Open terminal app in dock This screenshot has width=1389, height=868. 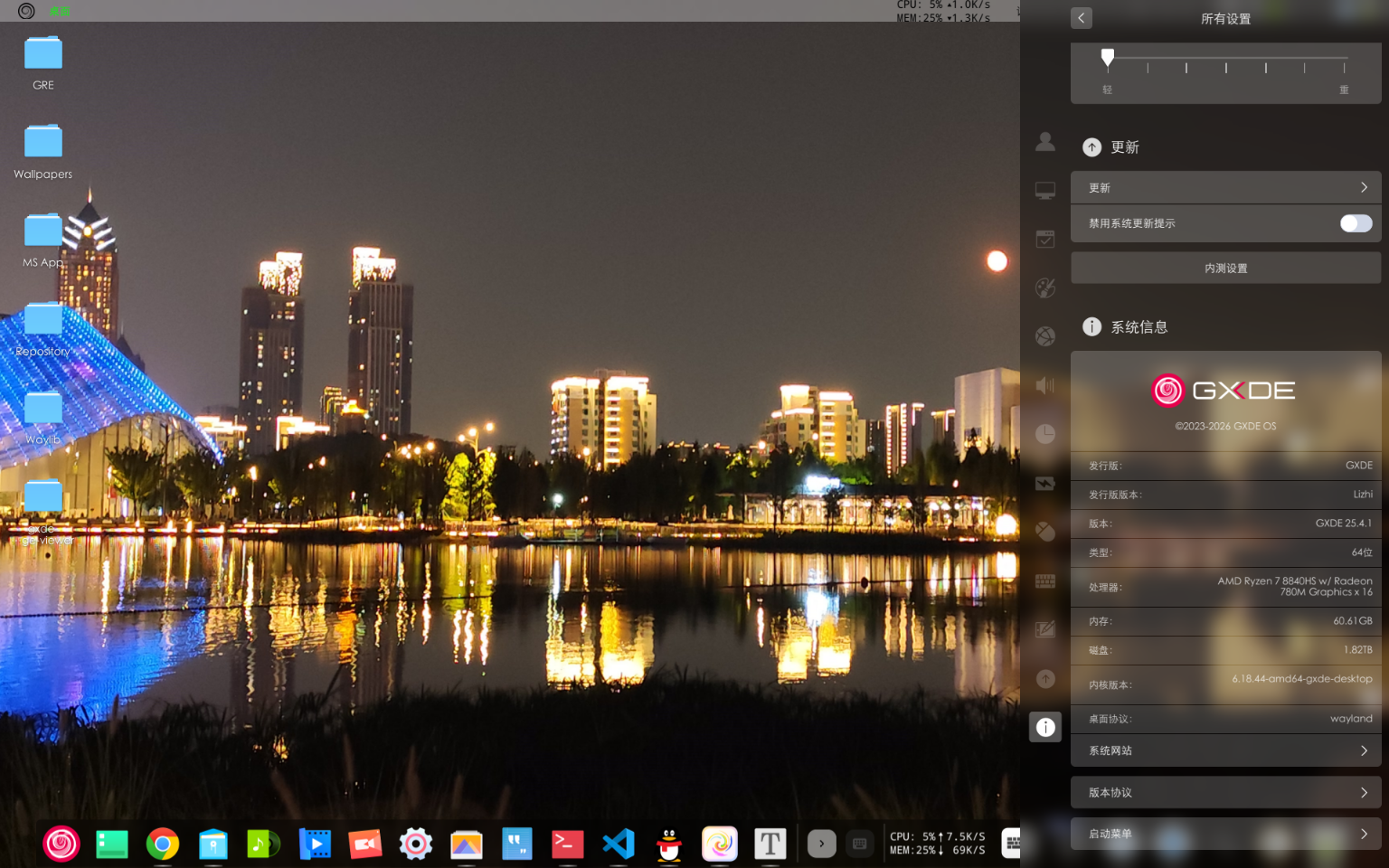pos(567,844)
